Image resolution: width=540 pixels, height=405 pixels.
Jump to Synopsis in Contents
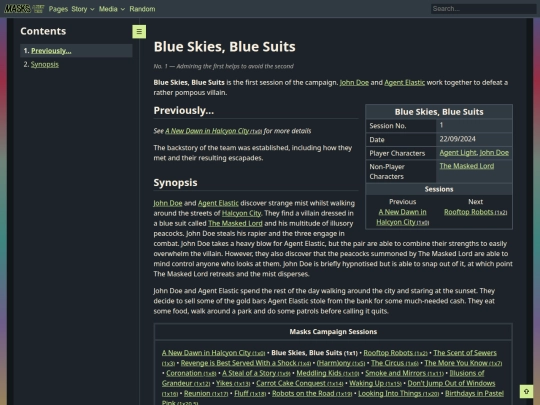point(45,64)
